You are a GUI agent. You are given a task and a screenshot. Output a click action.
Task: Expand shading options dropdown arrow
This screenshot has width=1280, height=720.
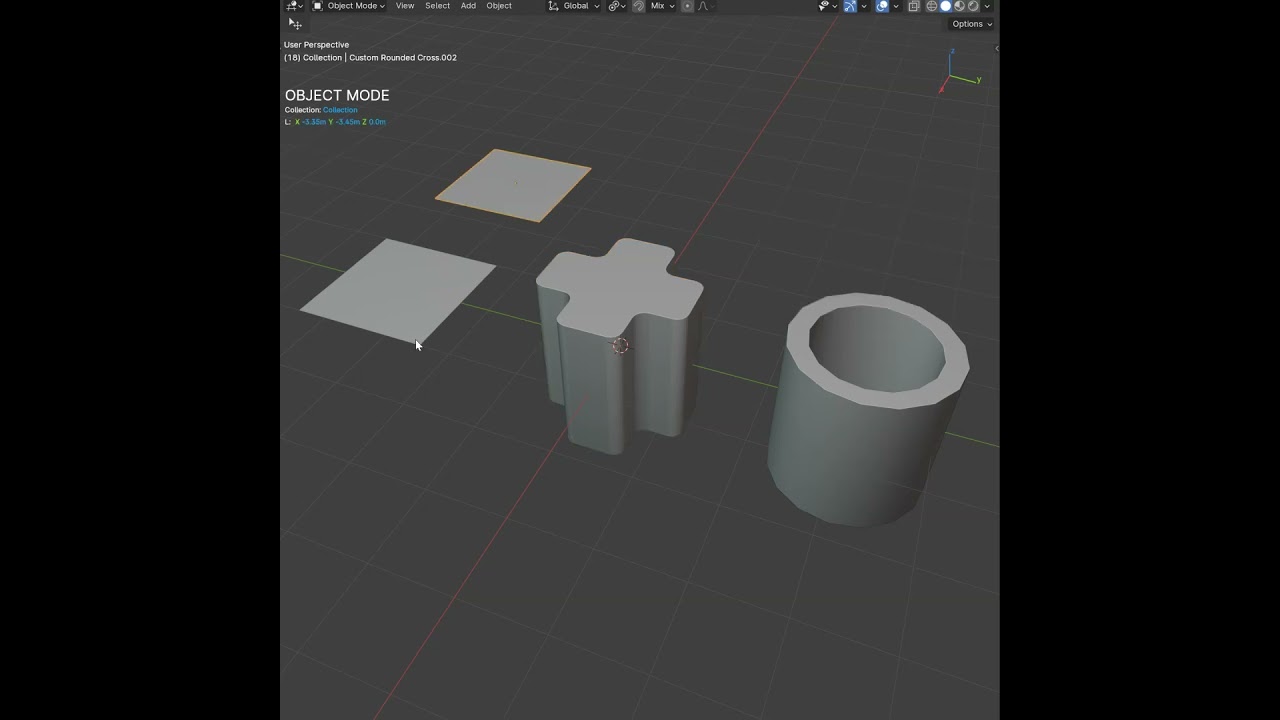[987, 6]
